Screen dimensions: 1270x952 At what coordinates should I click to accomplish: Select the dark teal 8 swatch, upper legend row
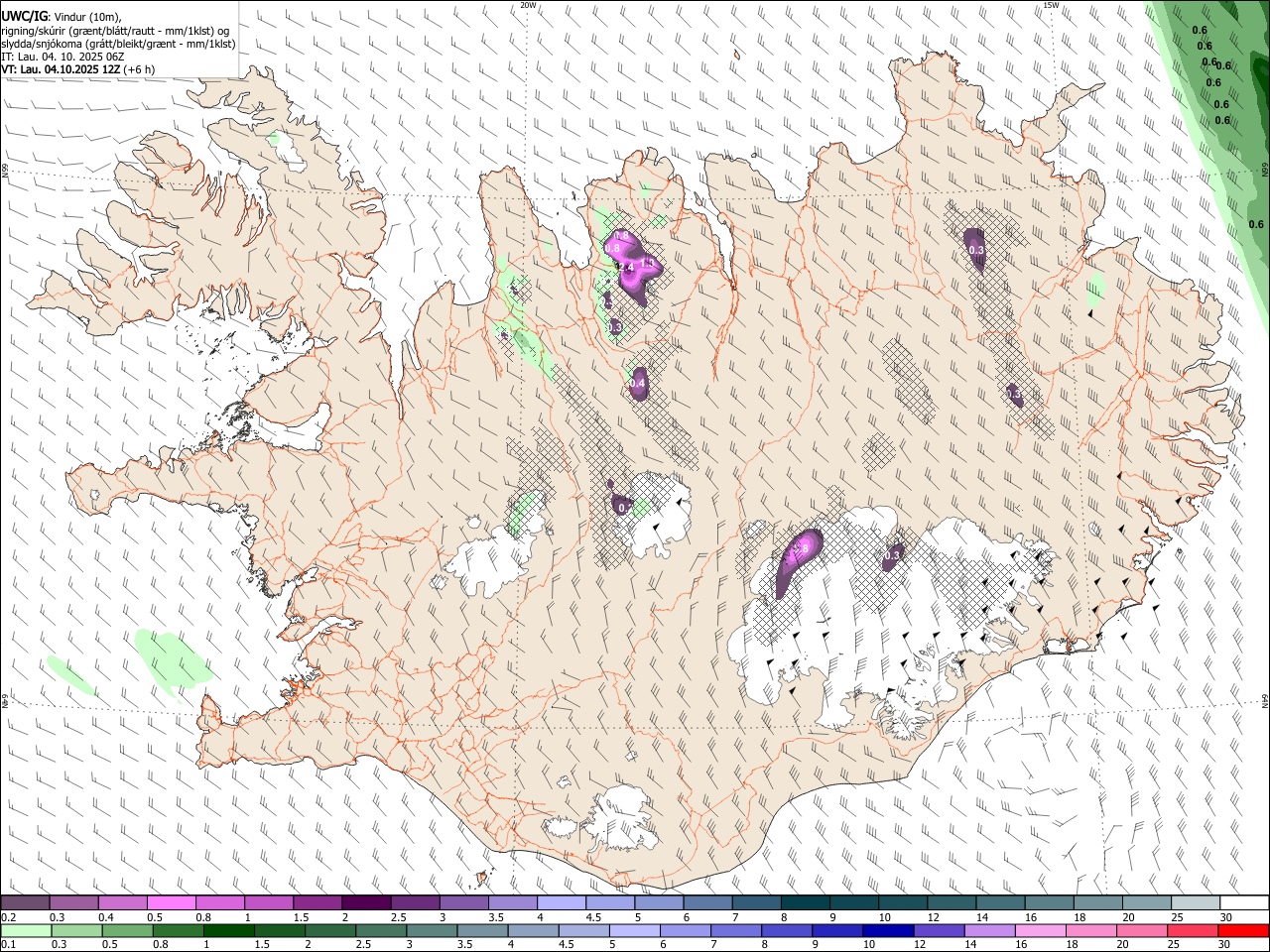806,902
